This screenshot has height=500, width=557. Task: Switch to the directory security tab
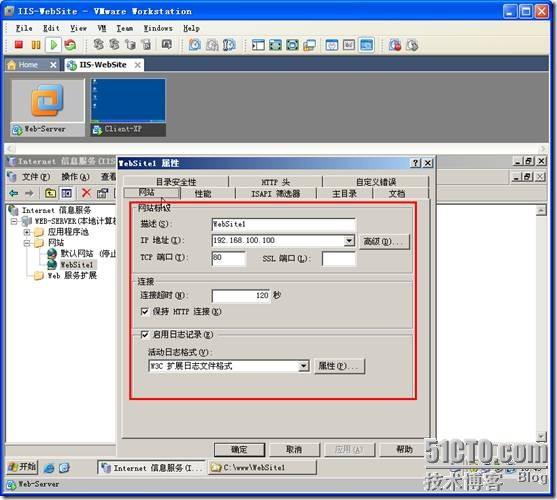click(176, 182)
